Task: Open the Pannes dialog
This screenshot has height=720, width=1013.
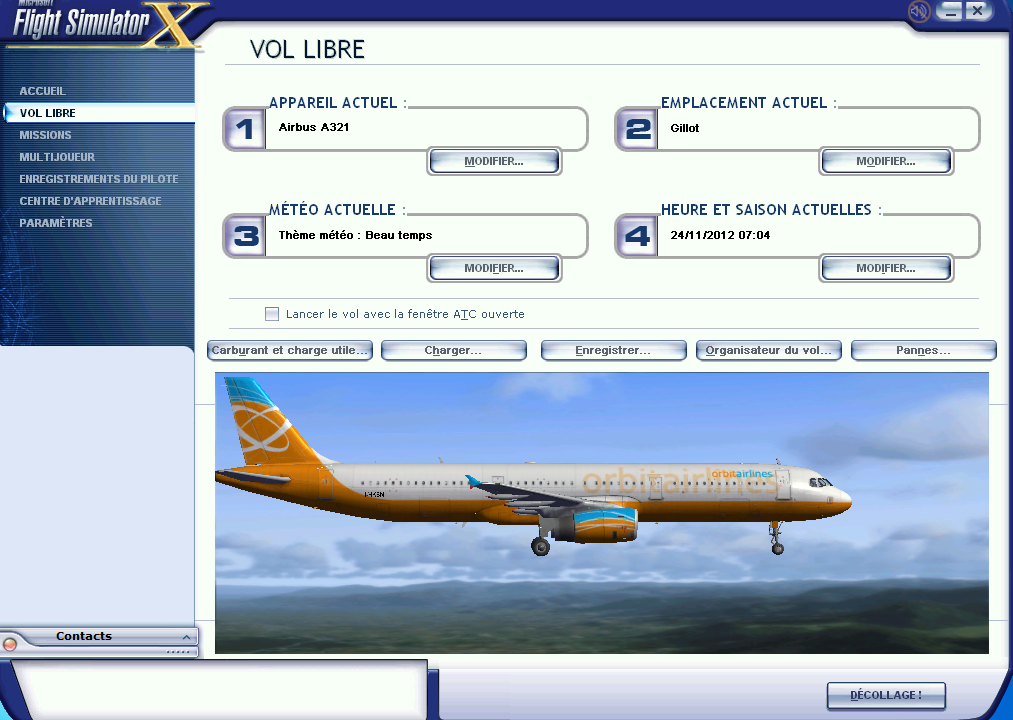Action: [924, 350]
